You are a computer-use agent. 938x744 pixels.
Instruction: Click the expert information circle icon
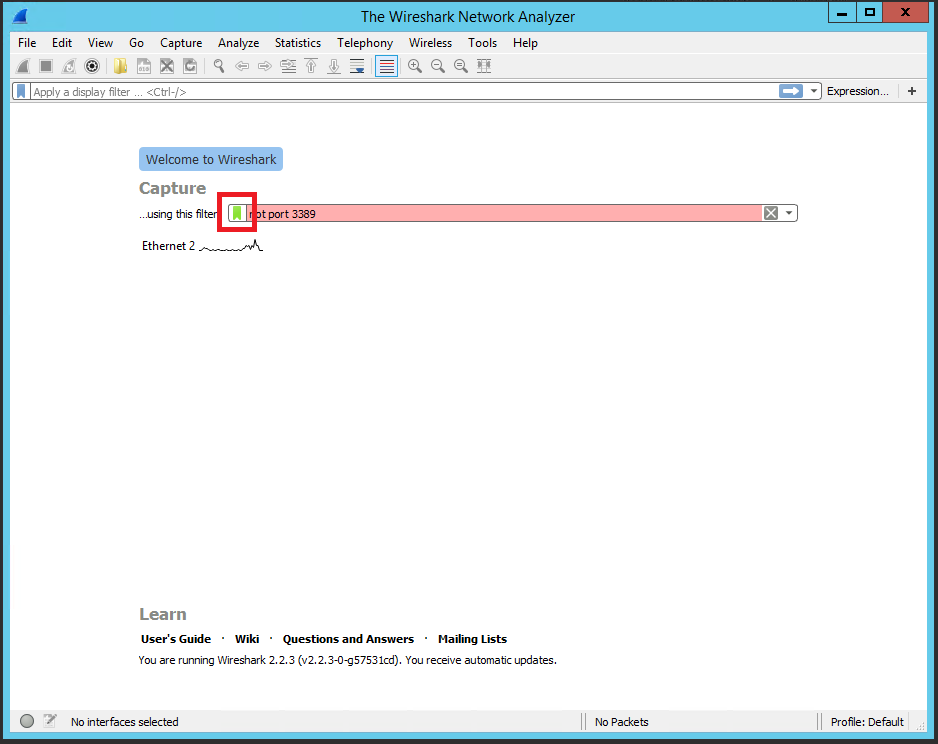click(x=27, y=721)
